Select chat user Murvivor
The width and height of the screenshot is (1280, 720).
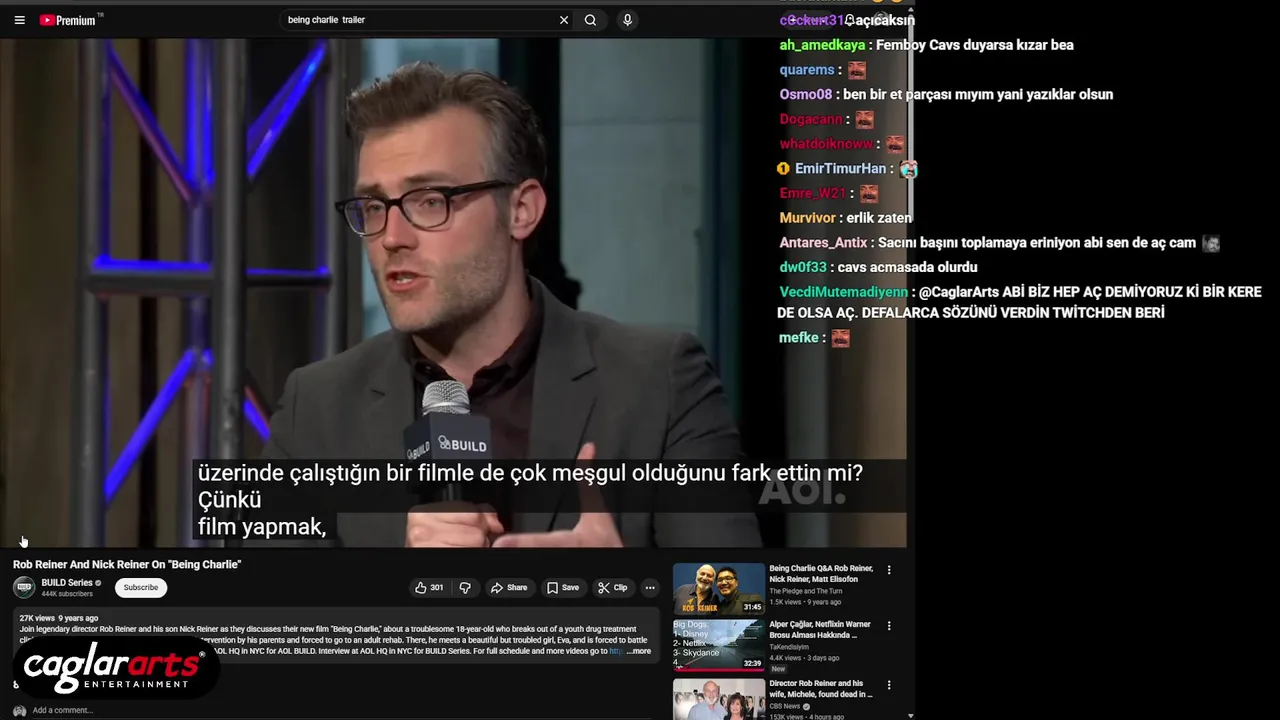point(807,218)
